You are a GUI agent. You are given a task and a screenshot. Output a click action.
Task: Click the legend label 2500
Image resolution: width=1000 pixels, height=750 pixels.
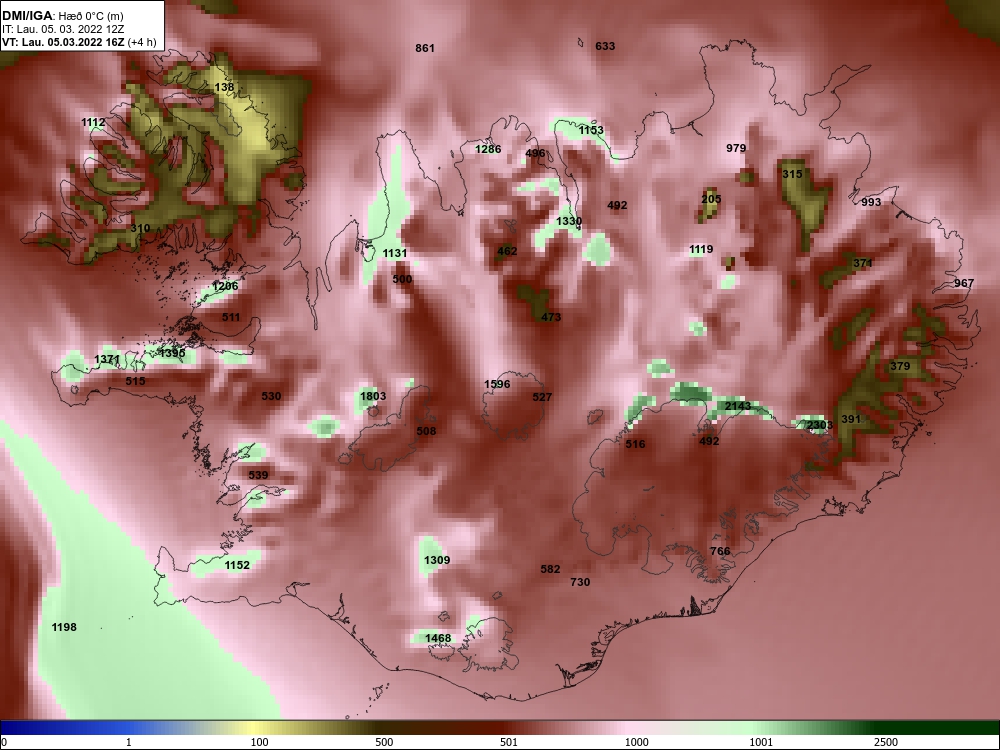(886, 742)
